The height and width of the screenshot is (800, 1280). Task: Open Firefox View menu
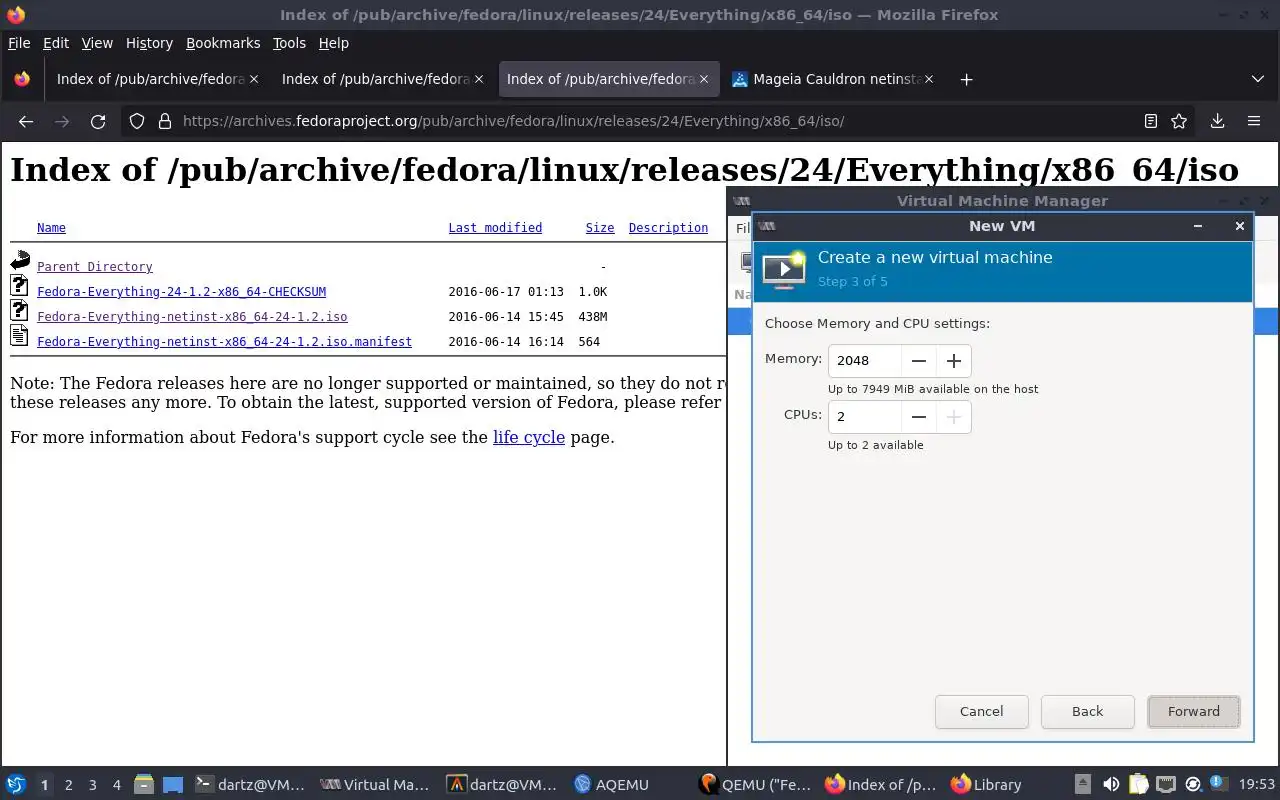click(97, 43)
